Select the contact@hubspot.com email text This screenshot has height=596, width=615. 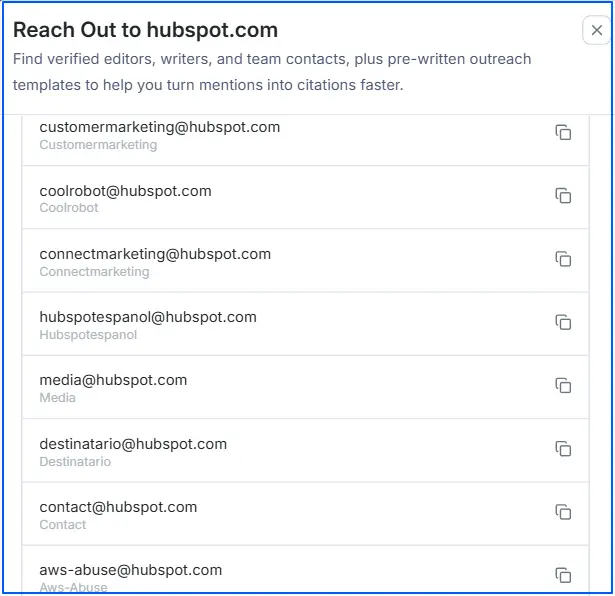(x=118, y=507)
